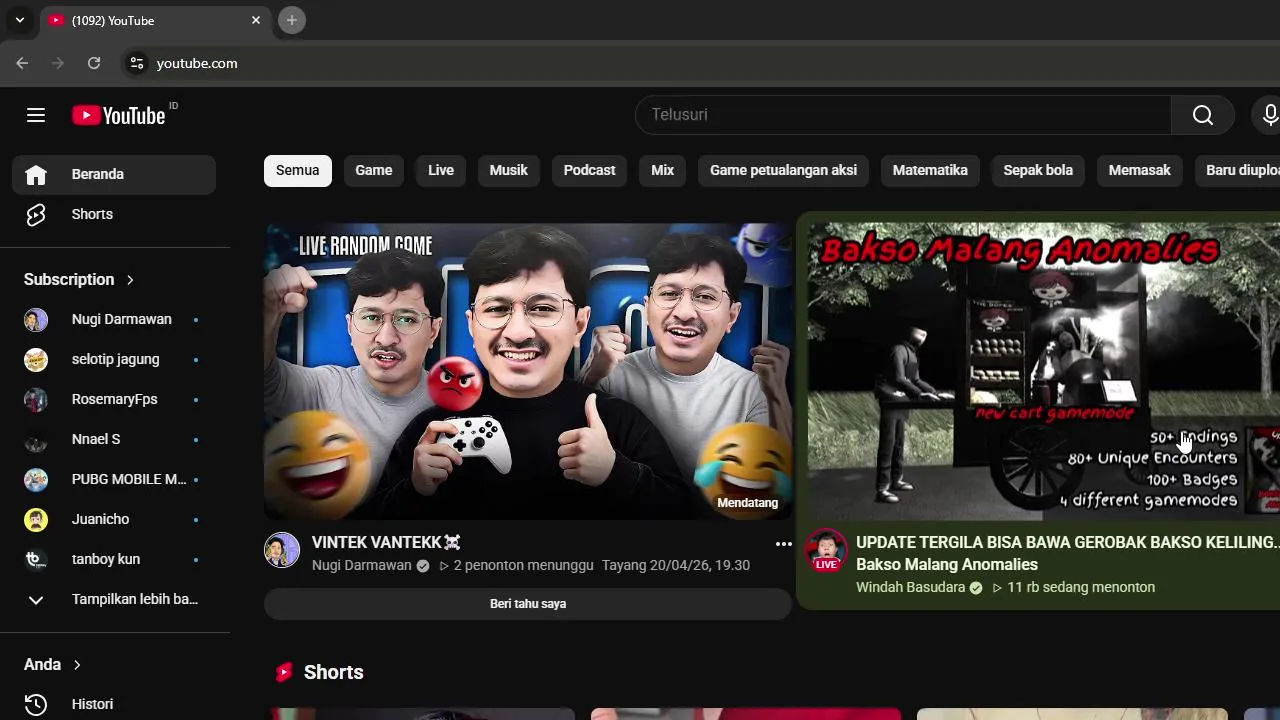1280x720 pixels.
Task: Open the hamburger guide menu
Action: (36, 115)
